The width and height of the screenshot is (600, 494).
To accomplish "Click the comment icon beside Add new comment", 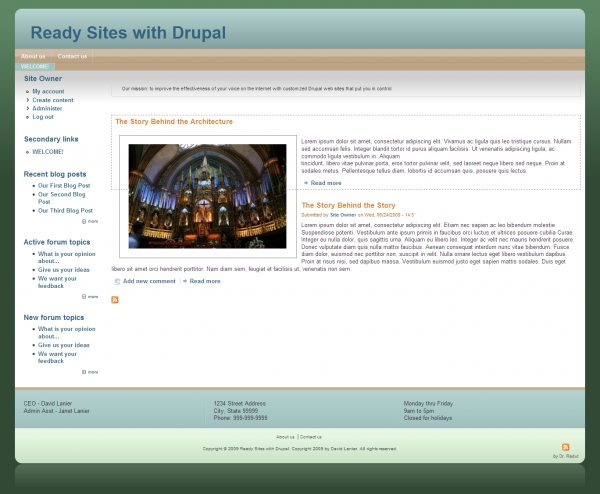I will point(118,281).
